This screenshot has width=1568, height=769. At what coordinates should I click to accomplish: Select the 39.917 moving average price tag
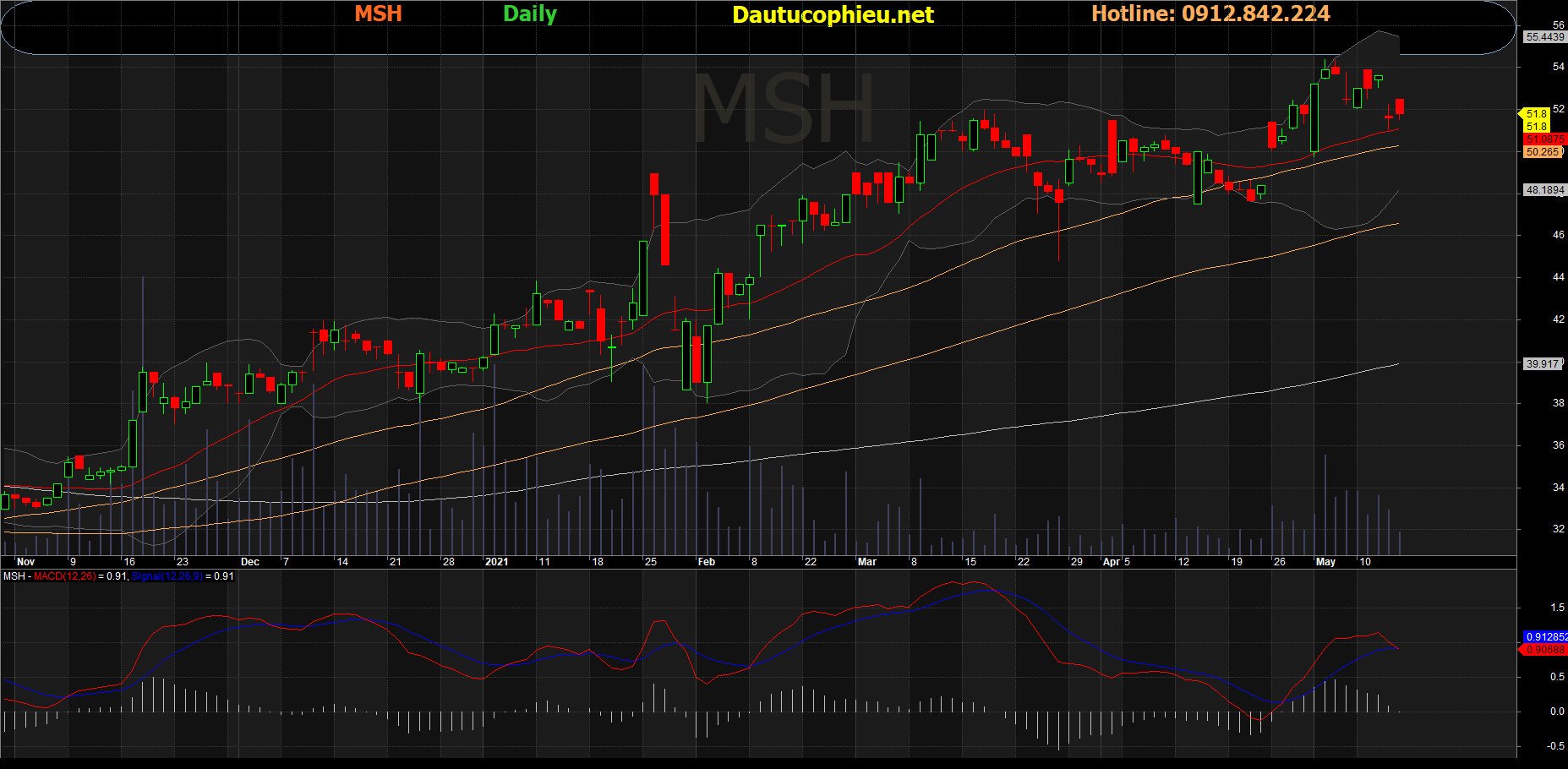(1543, 364)
